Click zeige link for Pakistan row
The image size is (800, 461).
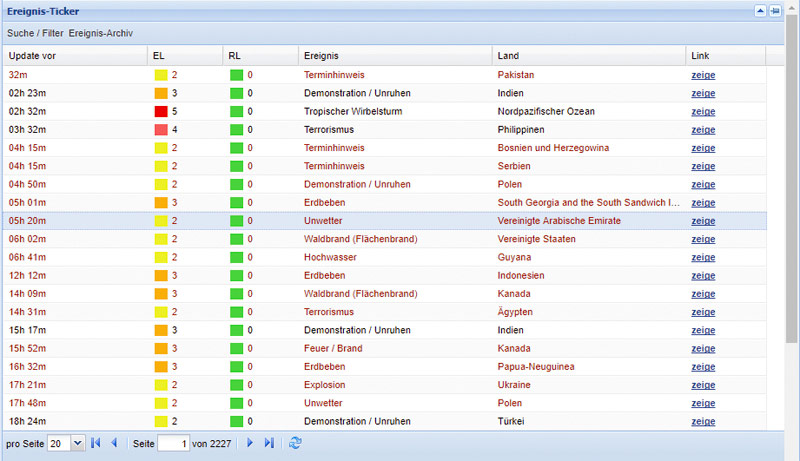click(x=703, y=75)
